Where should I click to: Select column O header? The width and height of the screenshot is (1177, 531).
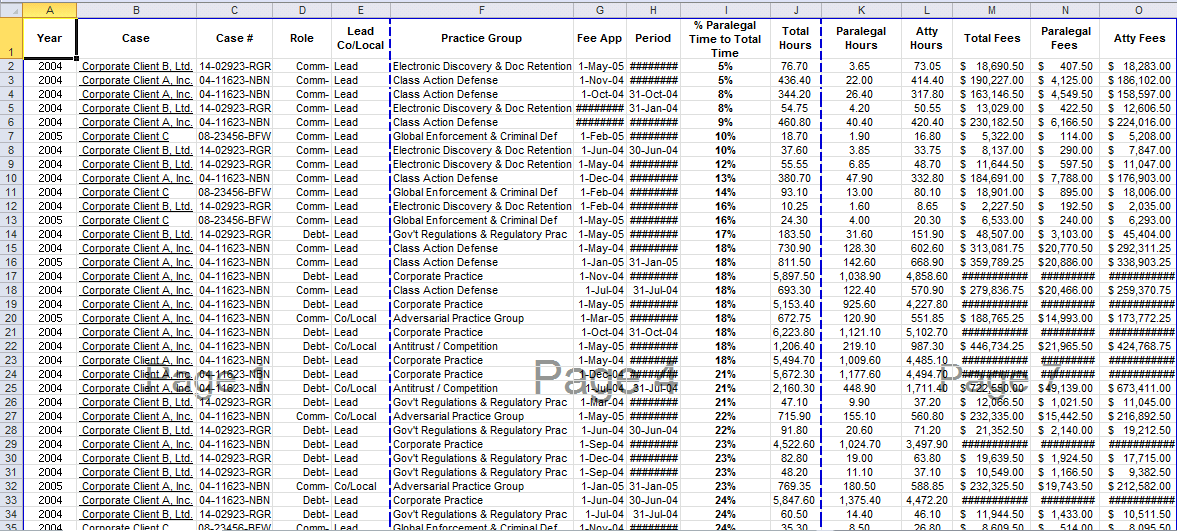coord(1139,9)
